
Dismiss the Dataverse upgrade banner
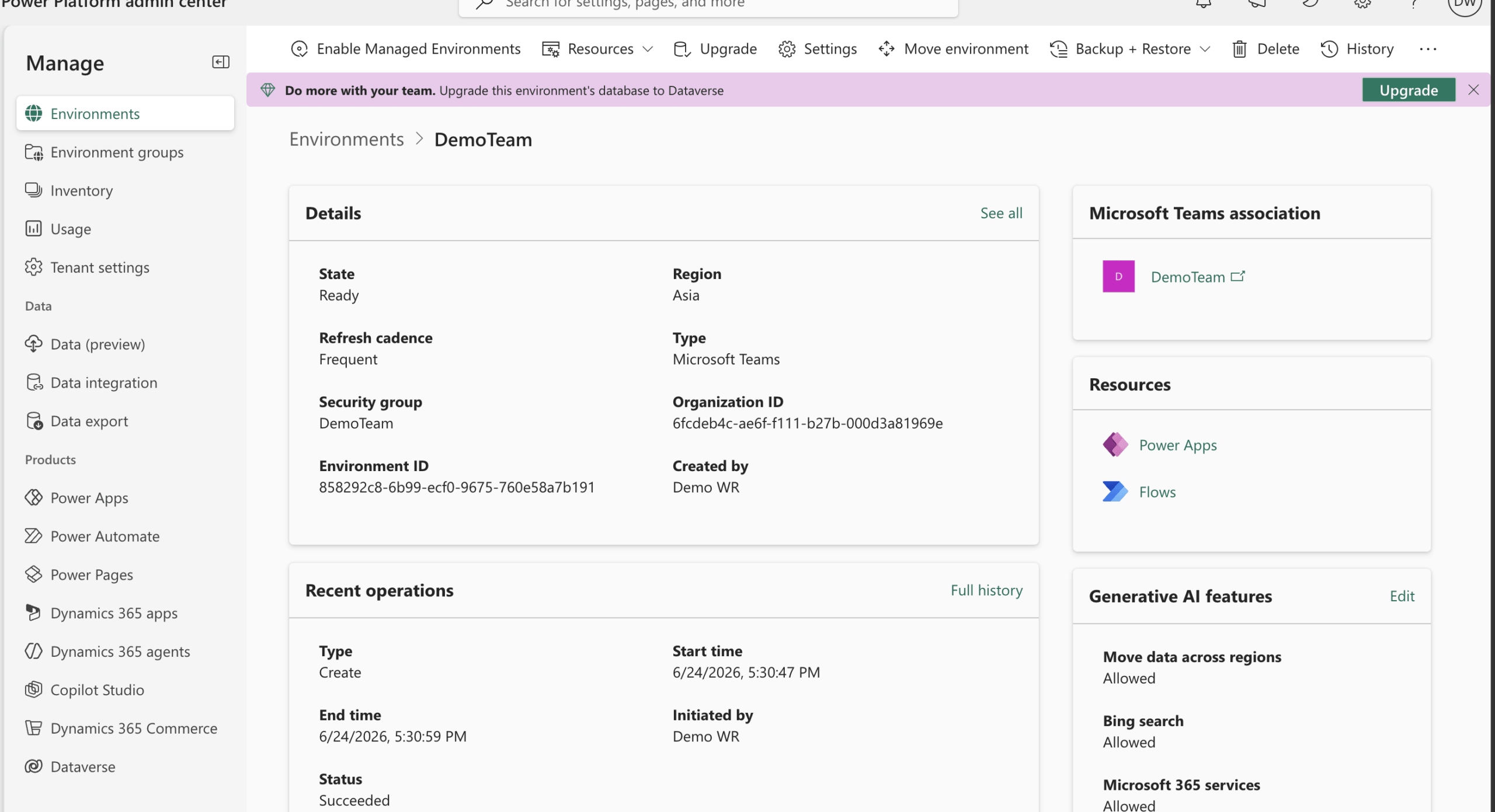[x=1473, y=90]
